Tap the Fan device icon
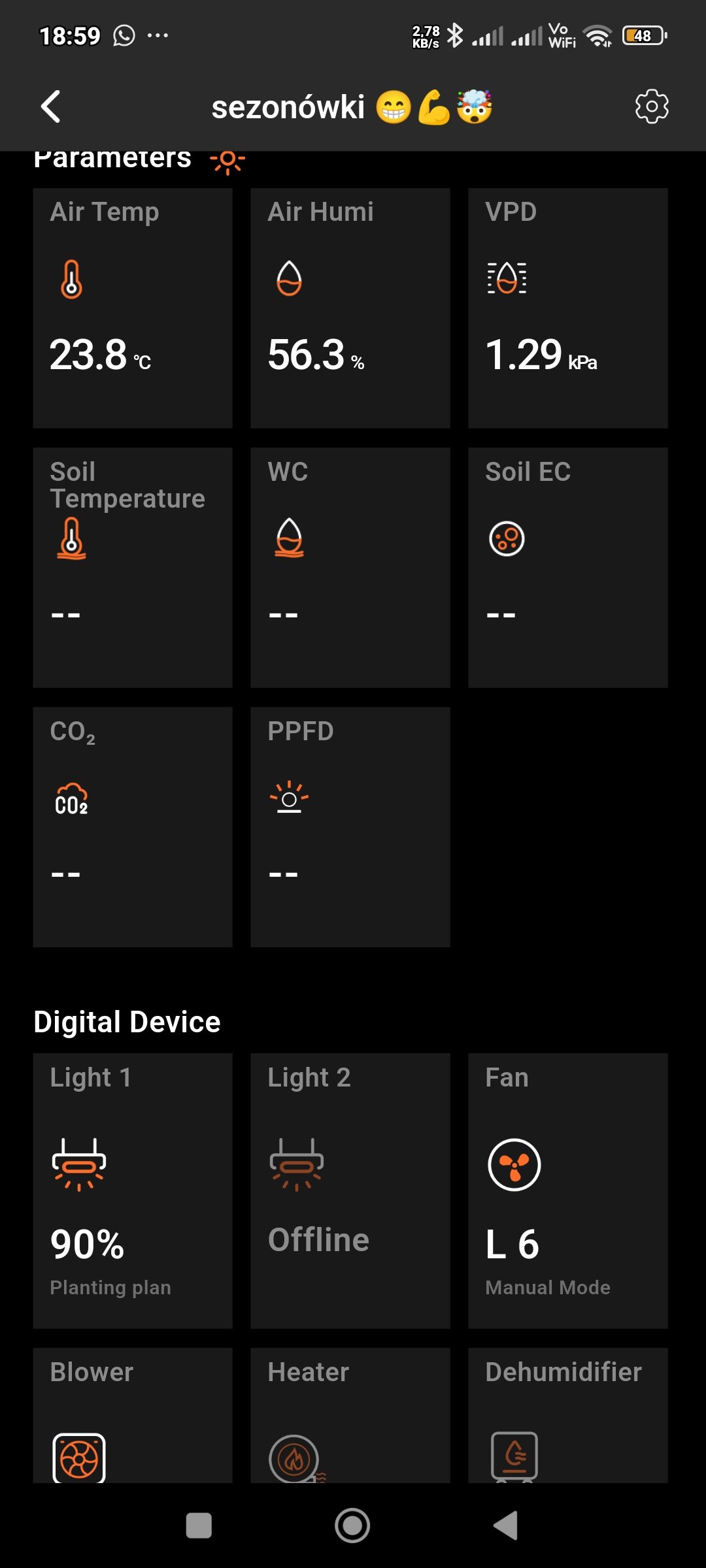The height and width of the screenshot is (1568, 706). click(514, 1165)
